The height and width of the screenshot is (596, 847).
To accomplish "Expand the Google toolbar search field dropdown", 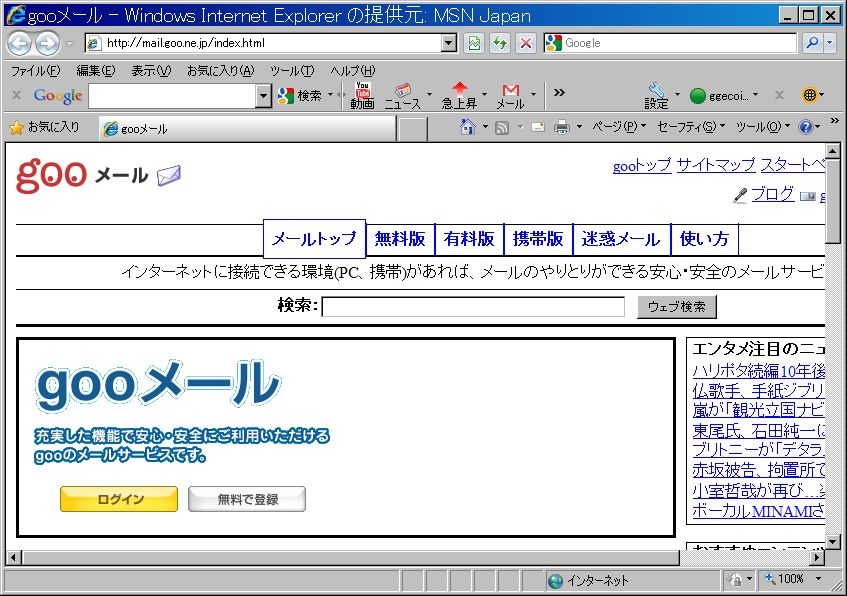I will pyautogui.click(x=263, y=96).
